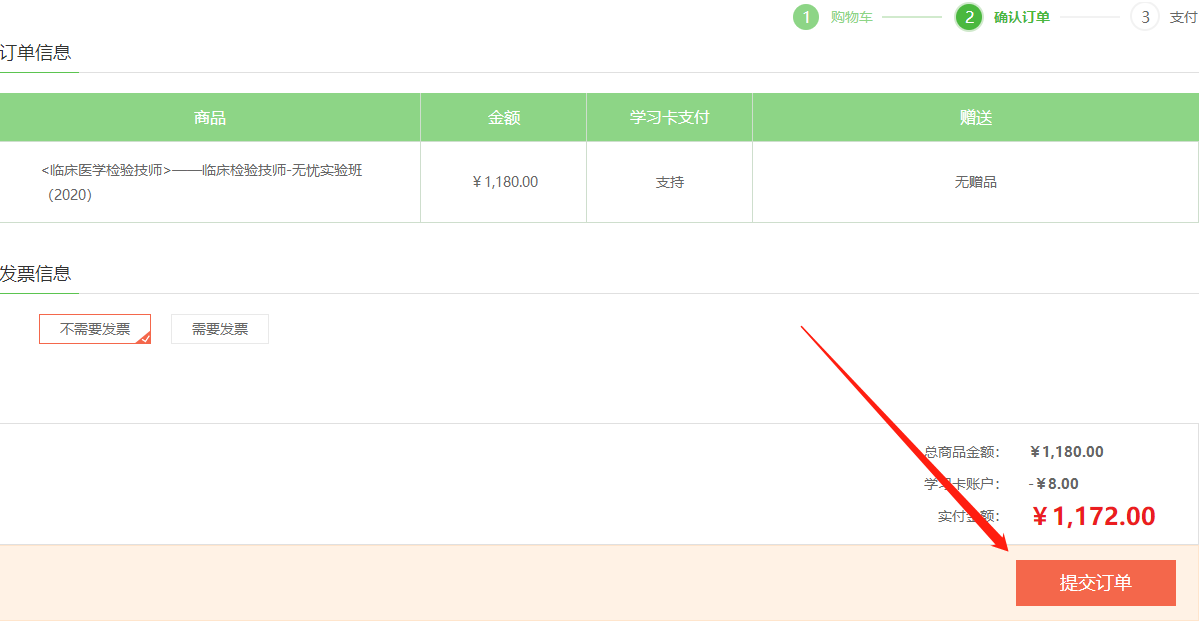Click the 商品 column header
This screenshot has height=630, width=1203.
coord(210,118)
